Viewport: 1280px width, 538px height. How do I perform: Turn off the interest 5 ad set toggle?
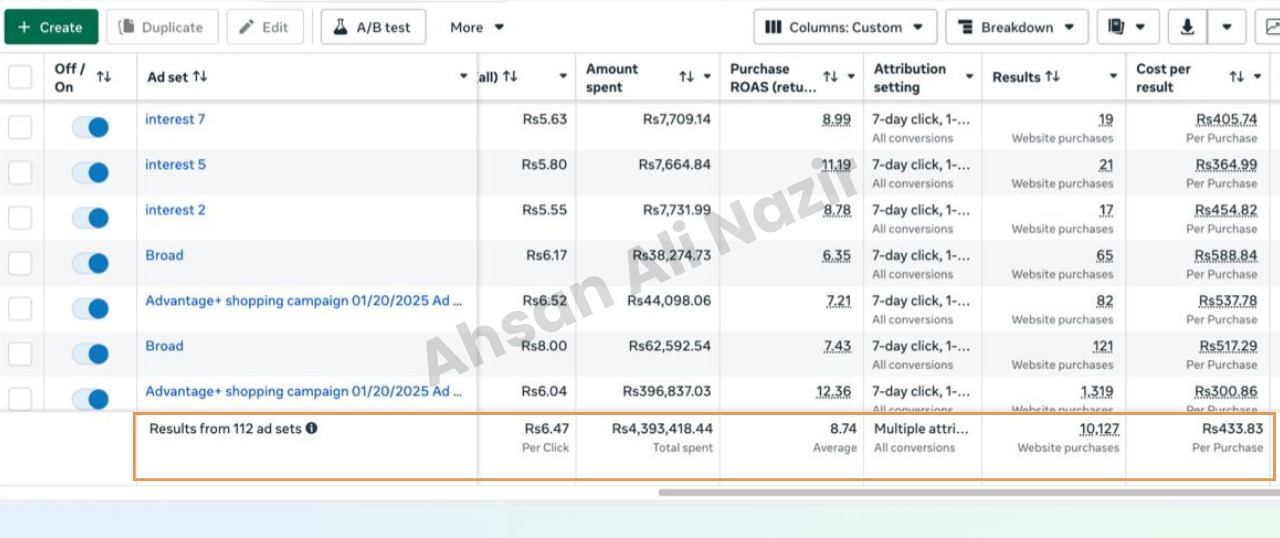[x=90, y=172]
